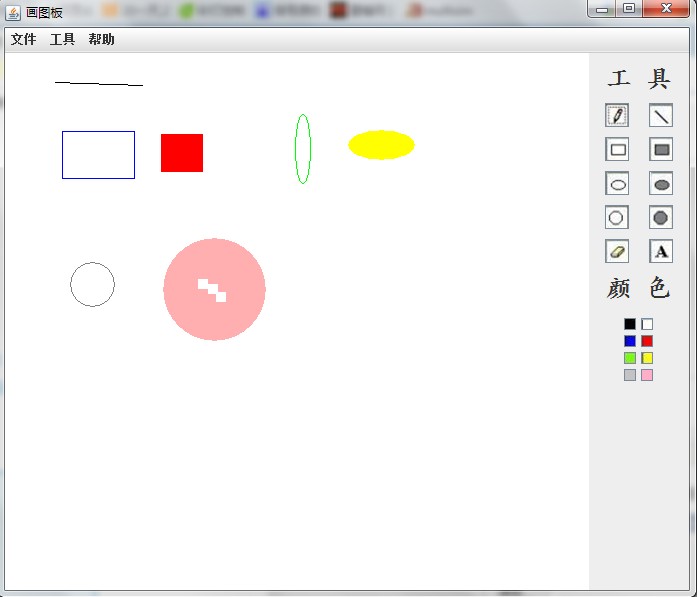Pick the filled Ellipse tool
This screenshot has height=597, width=697.
[x=661, y=183]
